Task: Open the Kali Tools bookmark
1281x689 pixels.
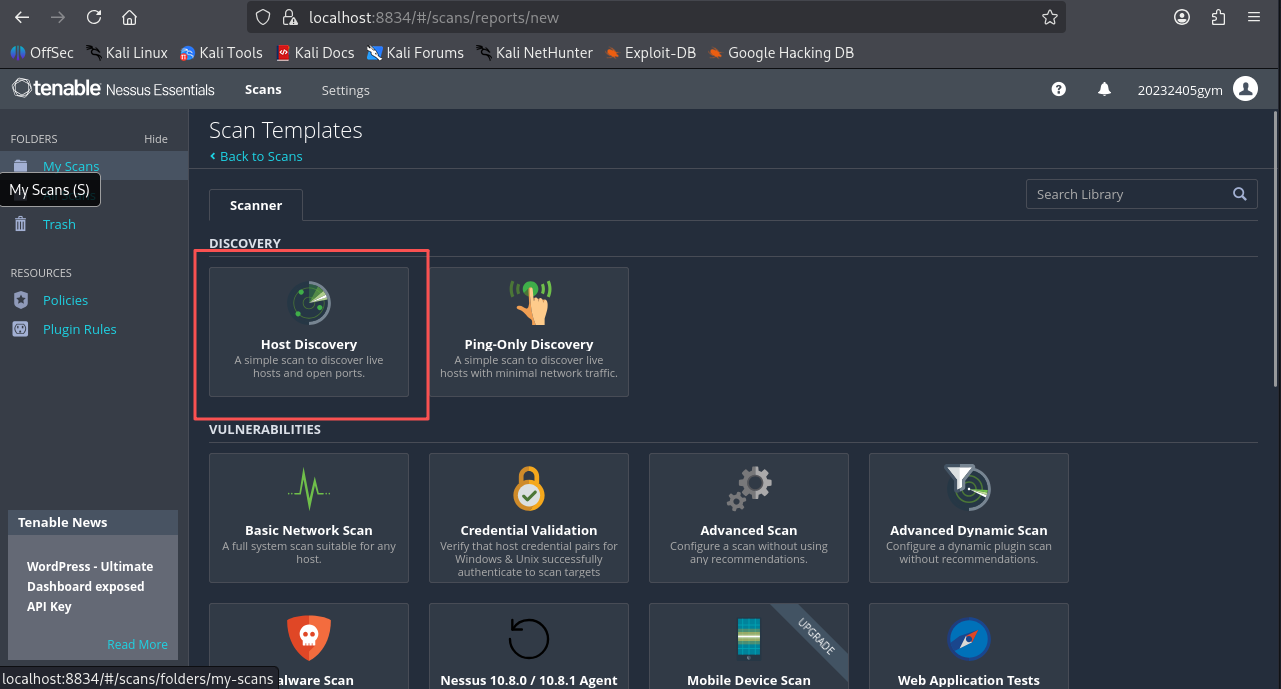Action: pyautogui.click(x=221, y=53)
